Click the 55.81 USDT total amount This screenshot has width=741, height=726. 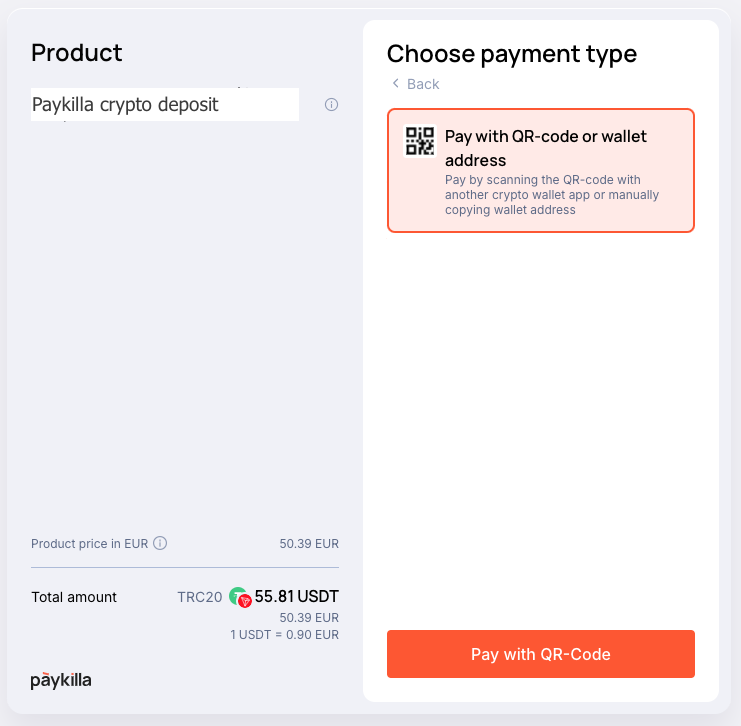pyautogui.click(x=296, y=596)
